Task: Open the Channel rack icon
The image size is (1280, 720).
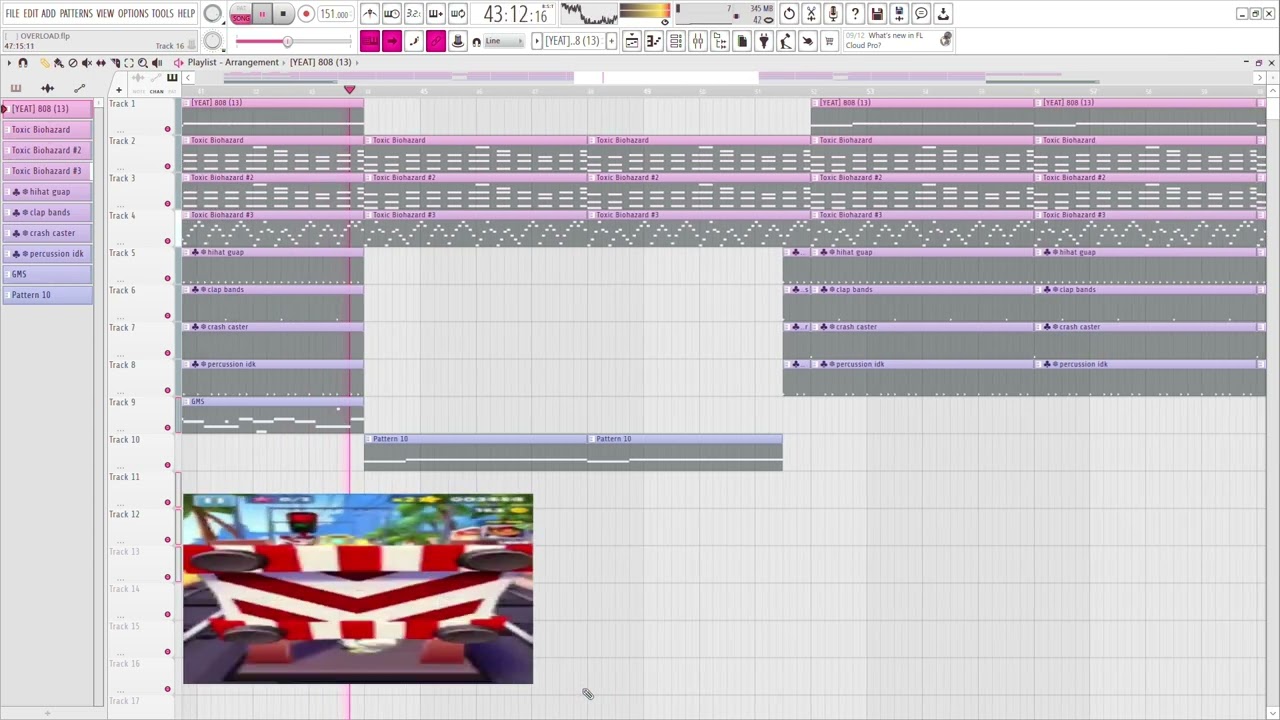Action: point(675,41)
